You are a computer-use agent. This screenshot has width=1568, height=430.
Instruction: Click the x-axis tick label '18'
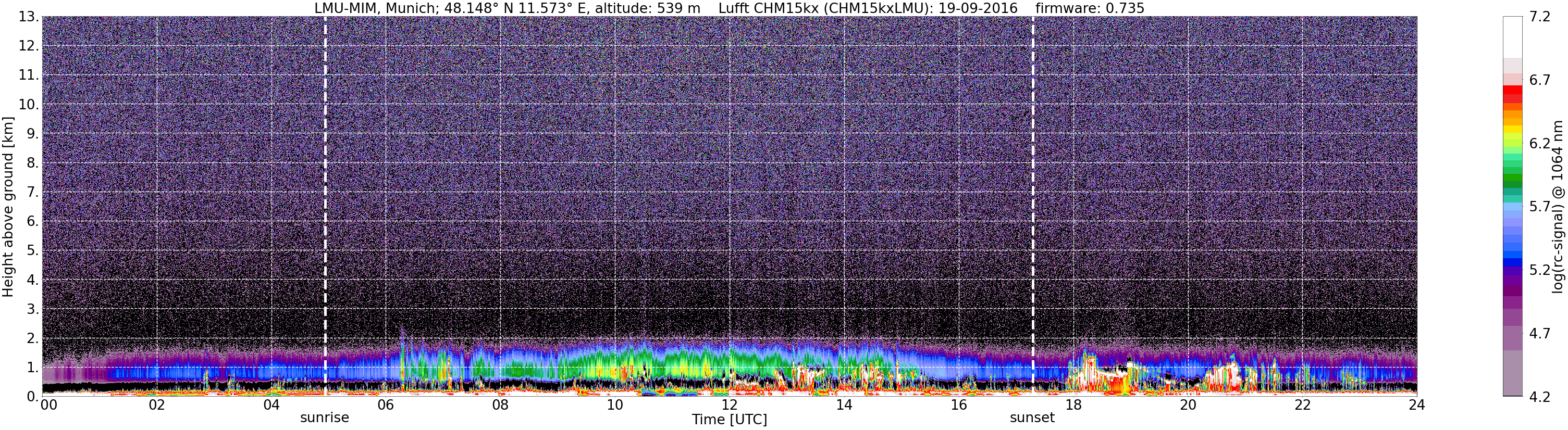click(1073, 405)
